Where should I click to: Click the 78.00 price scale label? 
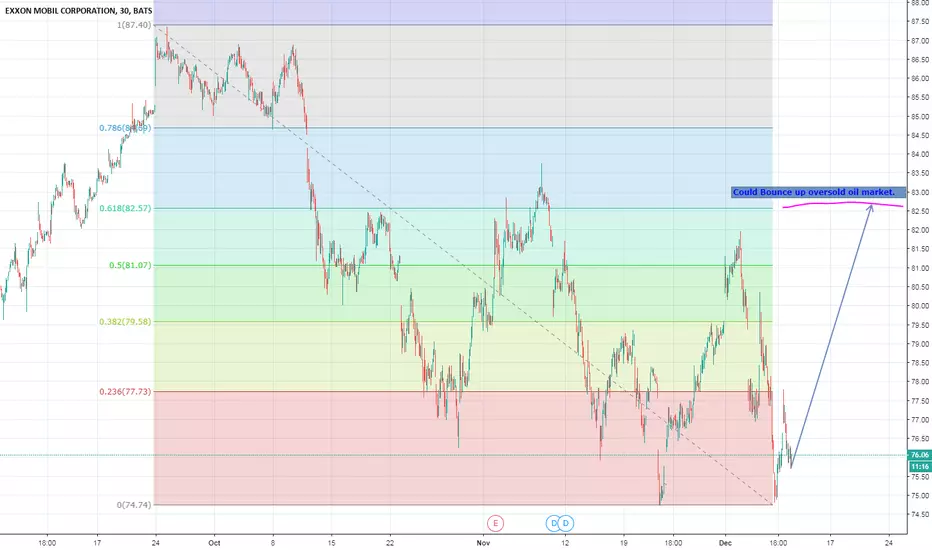[920, 382]
